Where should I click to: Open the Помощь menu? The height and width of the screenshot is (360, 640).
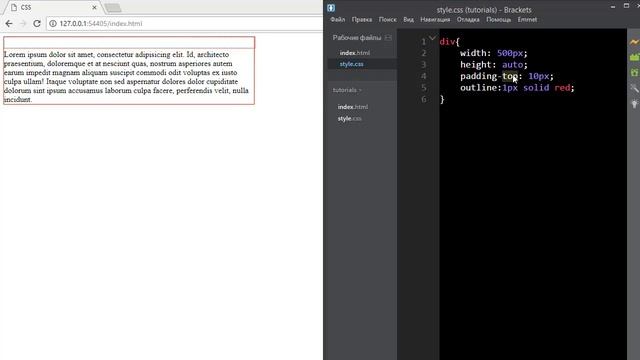[498, 19]
